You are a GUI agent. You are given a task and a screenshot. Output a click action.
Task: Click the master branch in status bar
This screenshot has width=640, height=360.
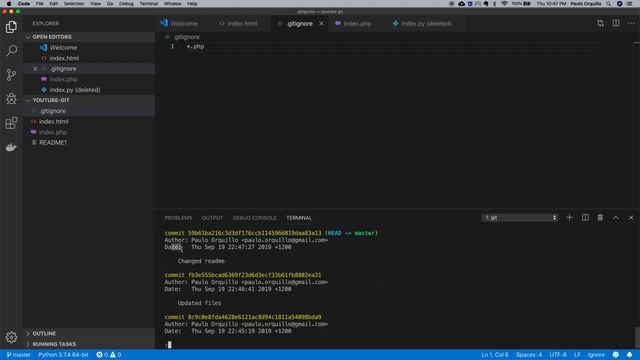pos(19,355)
